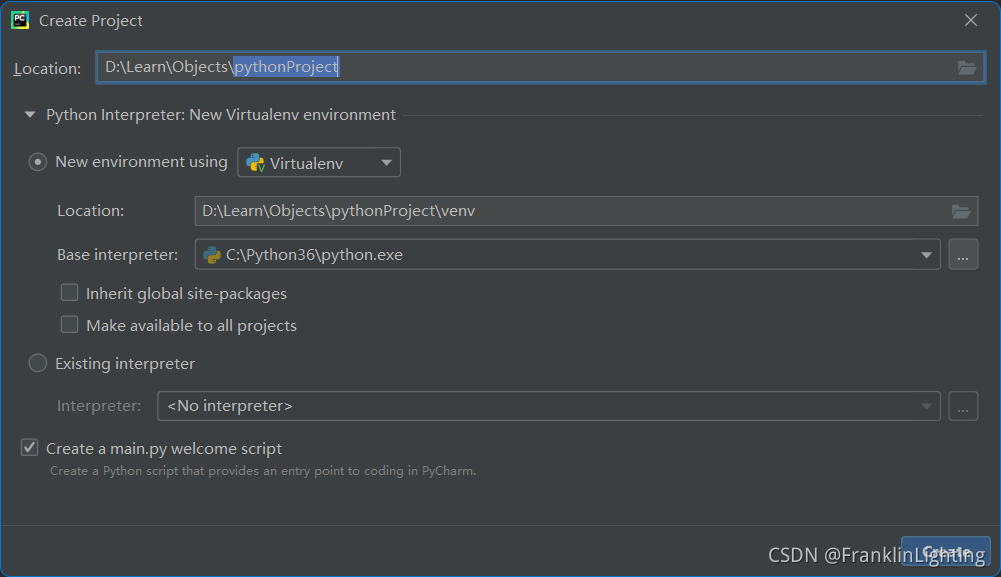Click the main.py entry point description text

[x=263, y=471]
